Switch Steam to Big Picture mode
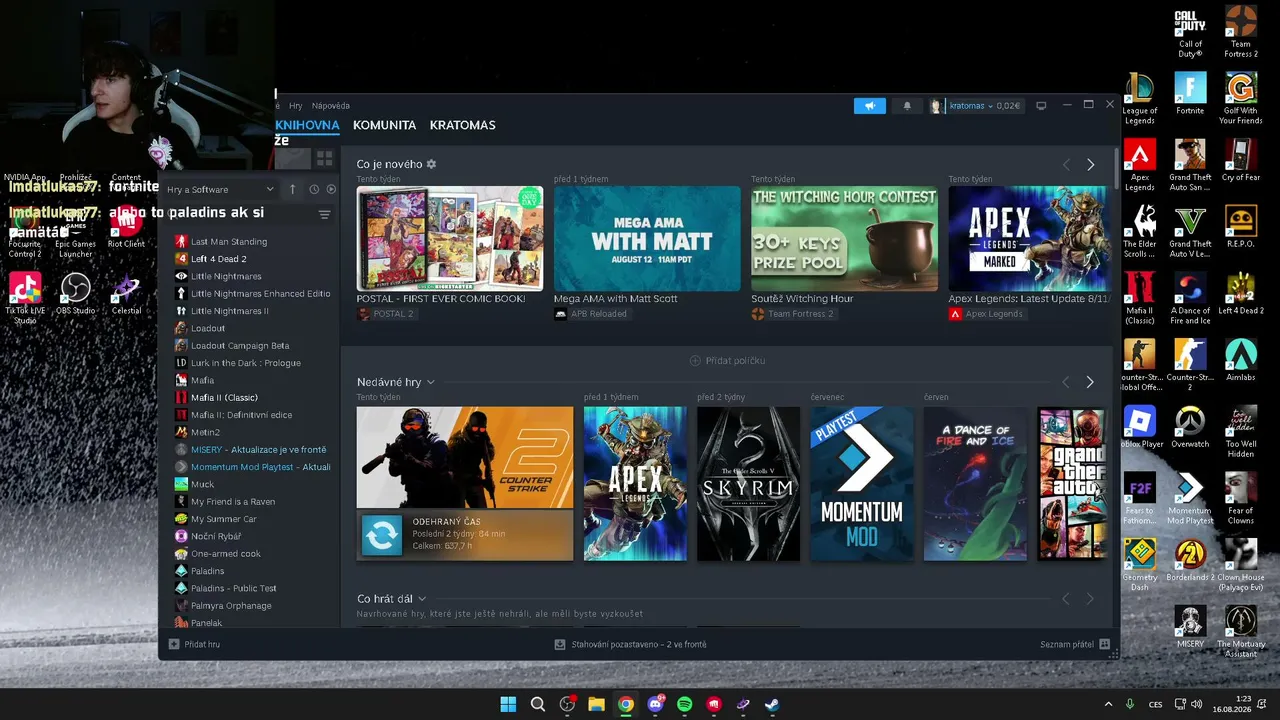Viewport: 1280px width, 720px height. coord(1041,105)
